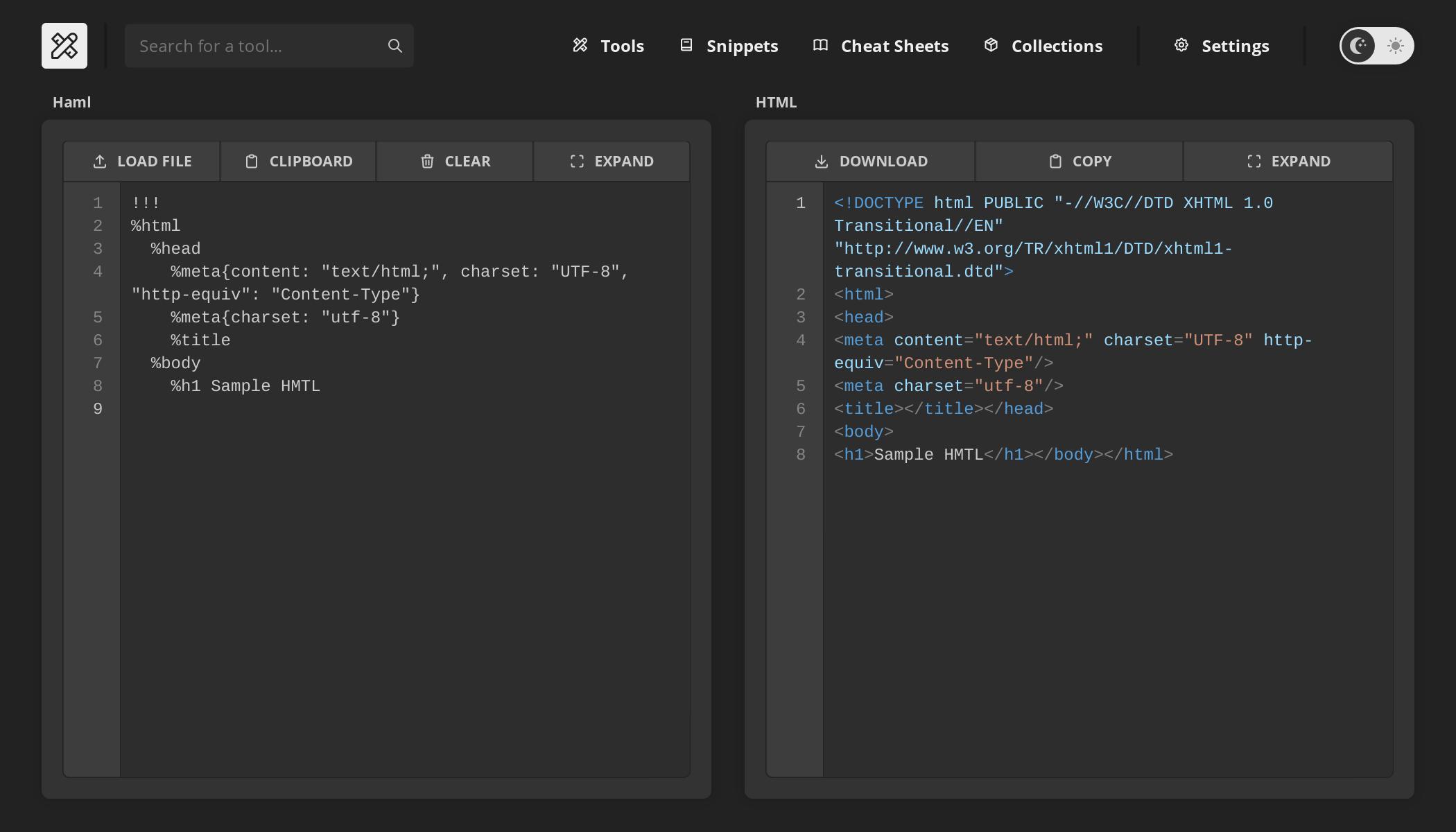Screen dimensions: 1456x832
Task: Click line number 9 in Haml gutter
Action: tap(98, 409)
